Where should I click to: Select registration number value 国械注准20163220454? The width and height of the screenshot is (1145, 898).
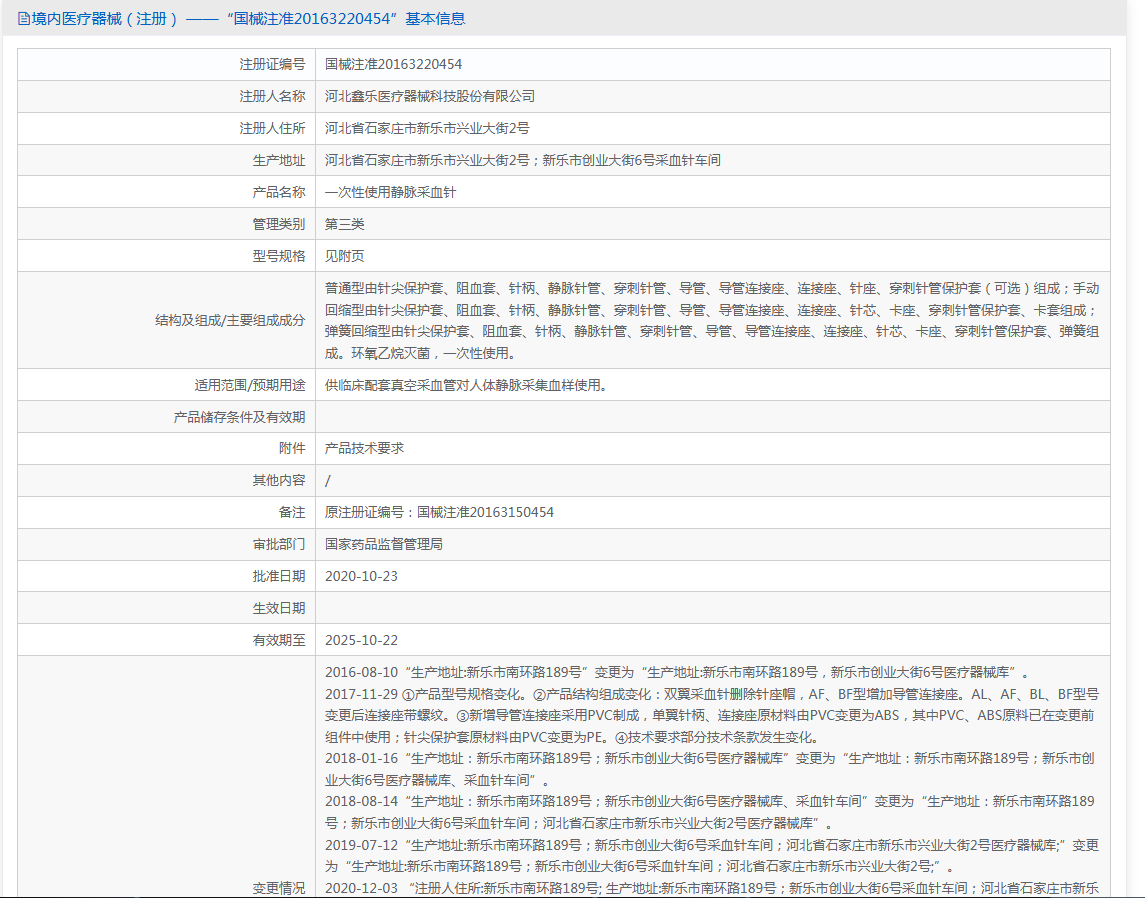coord(394,64)
